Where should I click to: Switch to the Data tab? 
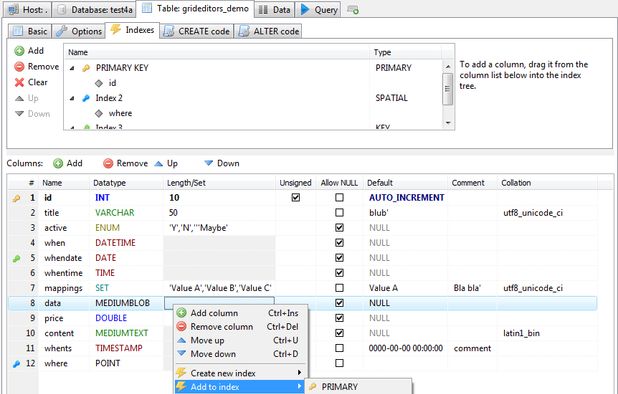[x=275, y=10]
